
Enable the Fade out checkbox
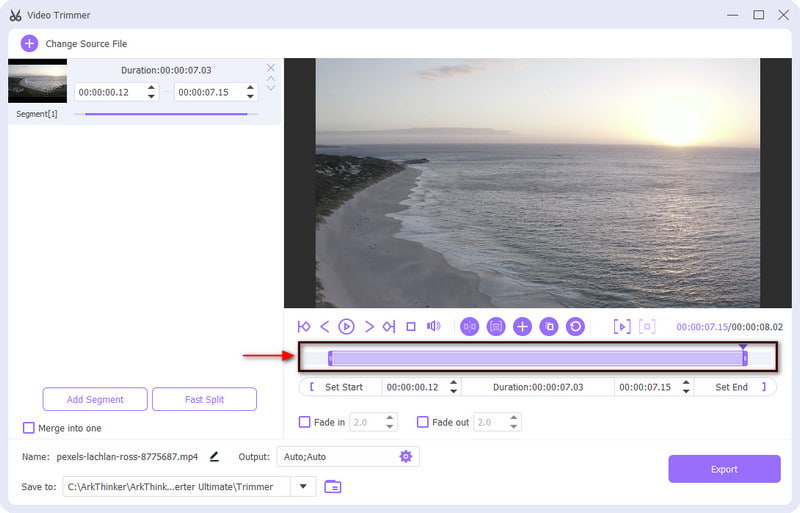(422, 422)
